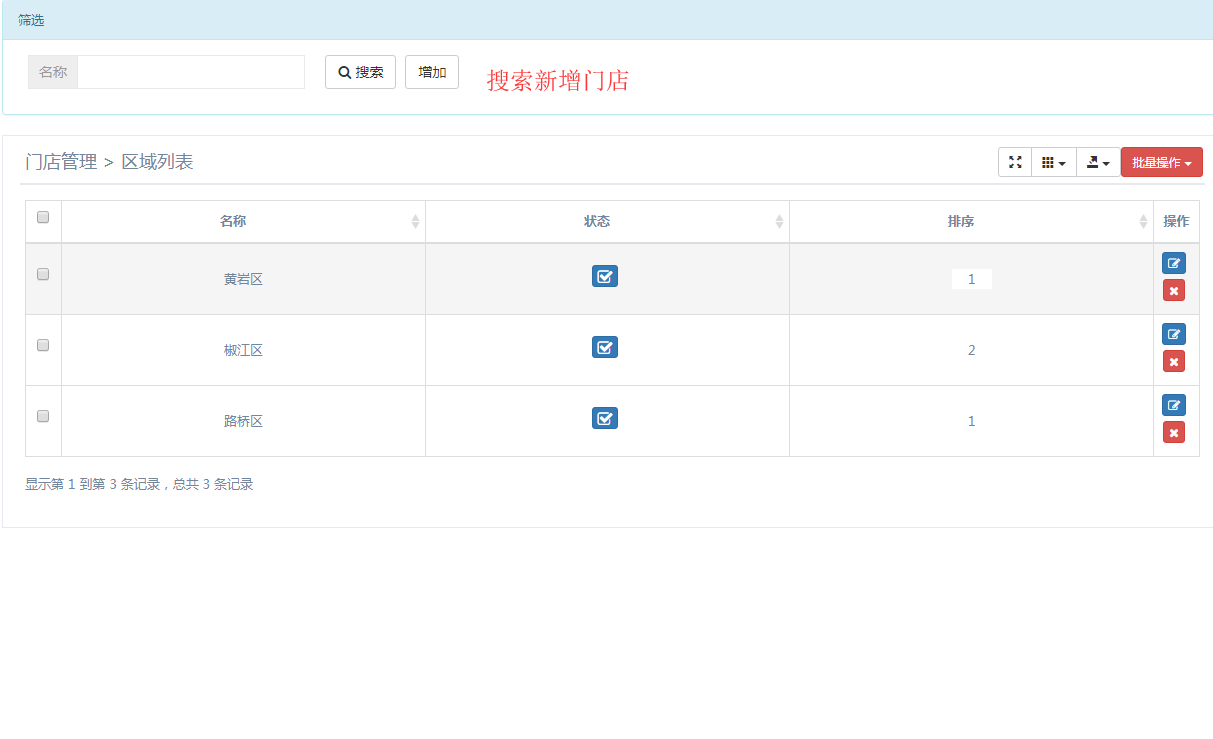The height and width of the screenshot is (739, 1213).
Task: Delete the 路桥区 row
Action: tap(1173, 433)
